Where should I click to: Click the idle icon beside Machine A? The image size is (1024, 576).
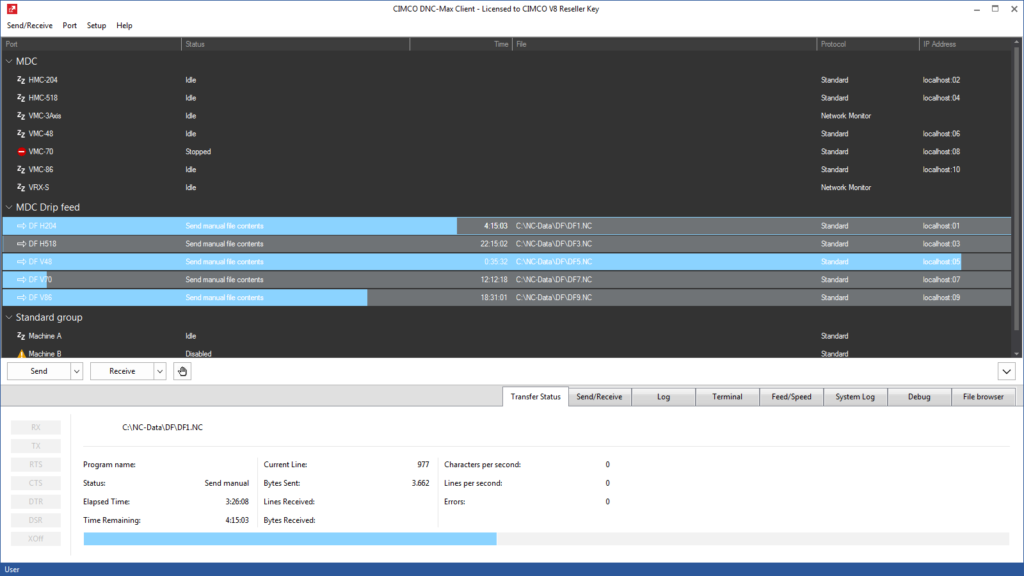point(21,336)
